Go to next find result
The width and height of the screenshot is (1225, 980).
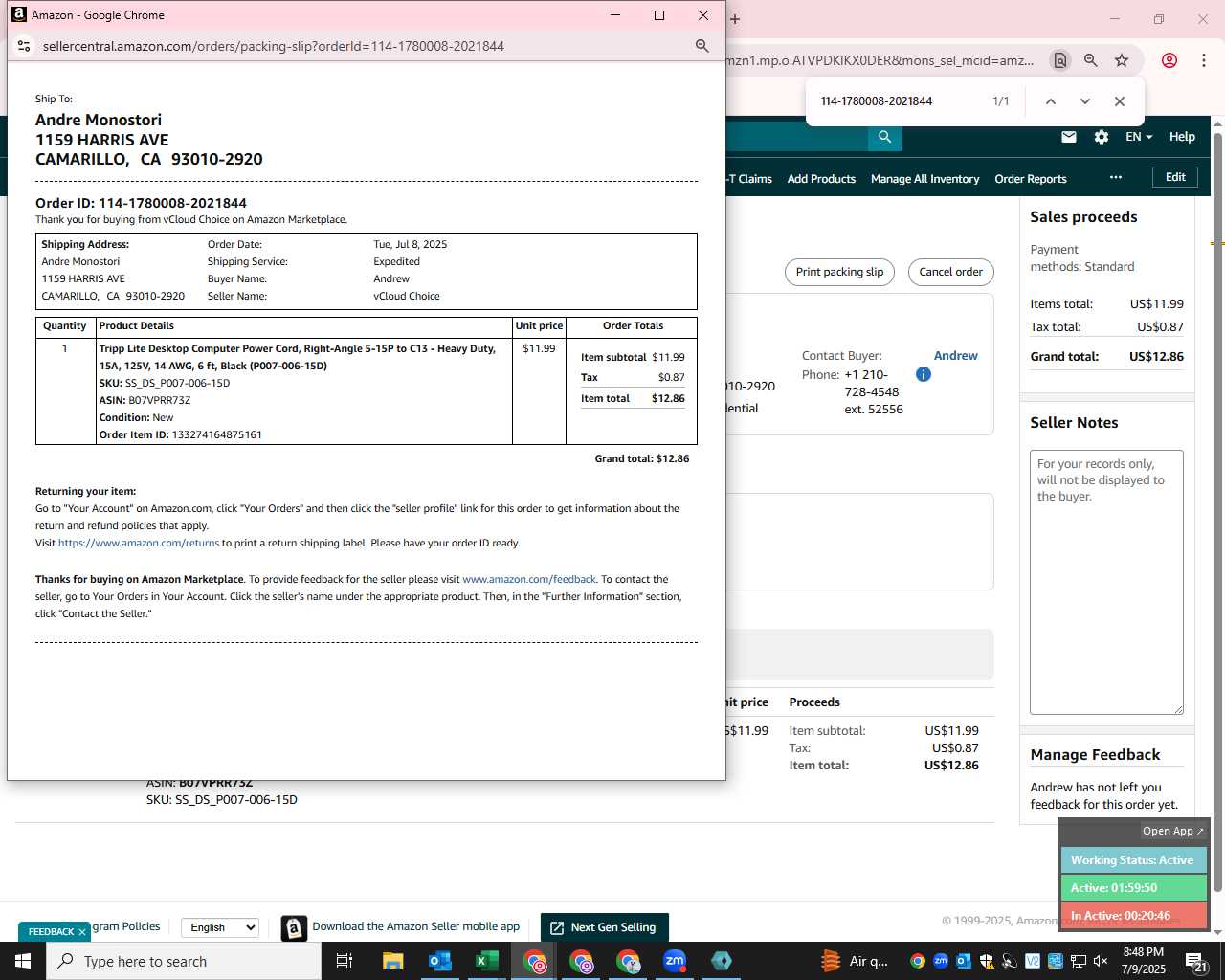coord(1084,101)
